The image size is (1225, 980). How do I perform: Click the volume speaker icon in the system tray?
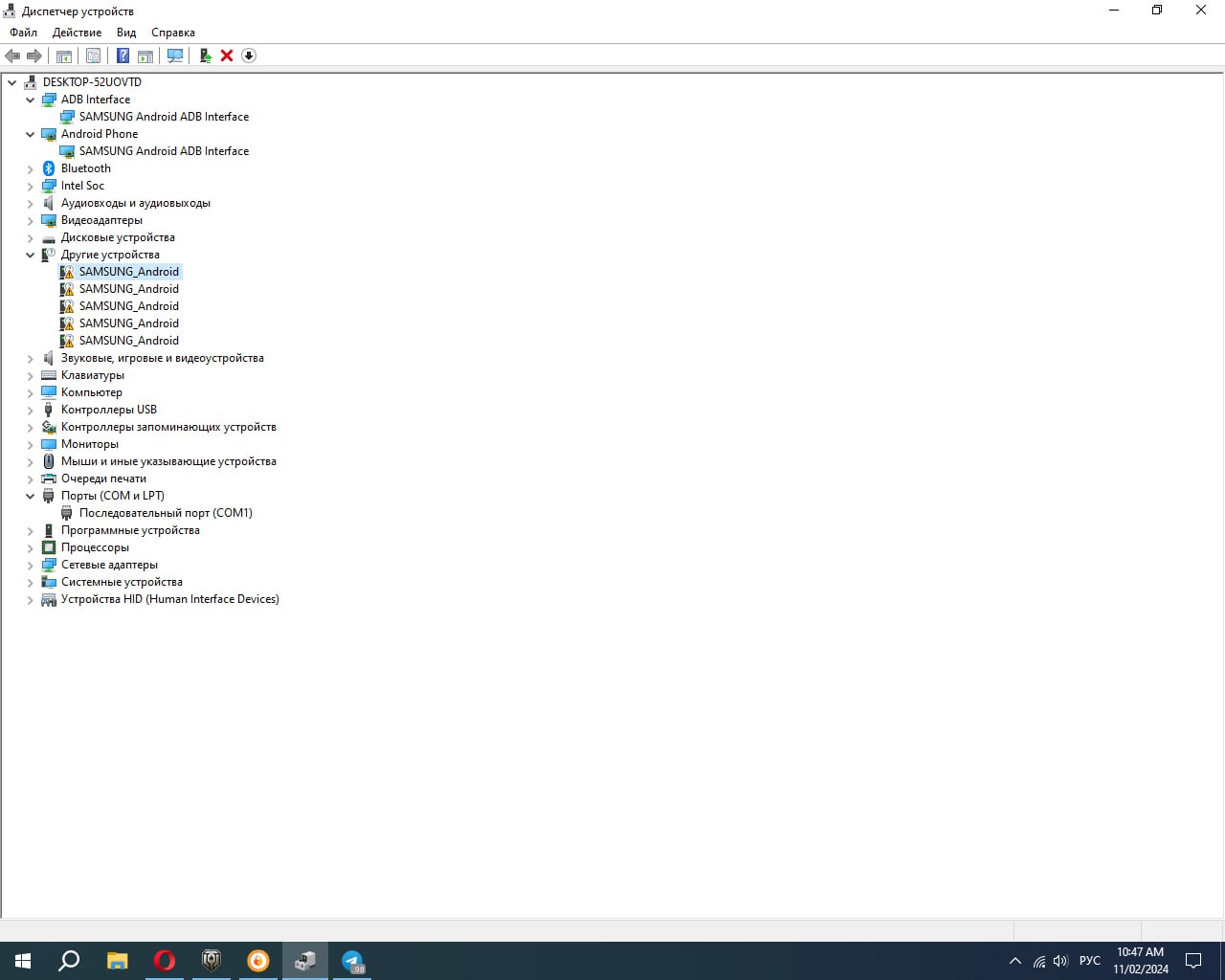click(x=1060, y=961)
